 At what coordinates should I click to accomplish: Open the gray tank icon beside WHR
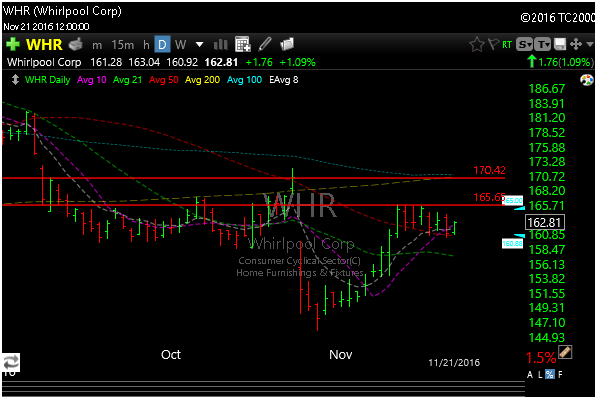coord(76,44)
